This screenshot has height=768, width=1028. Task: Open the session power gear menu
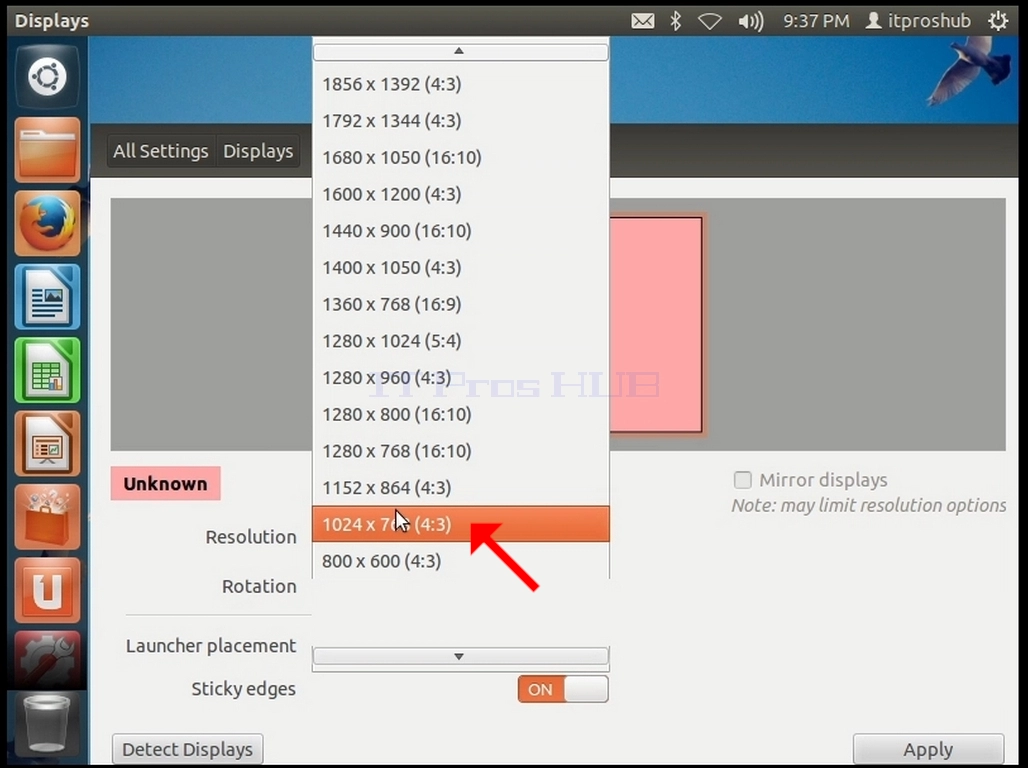click(998, 21)
